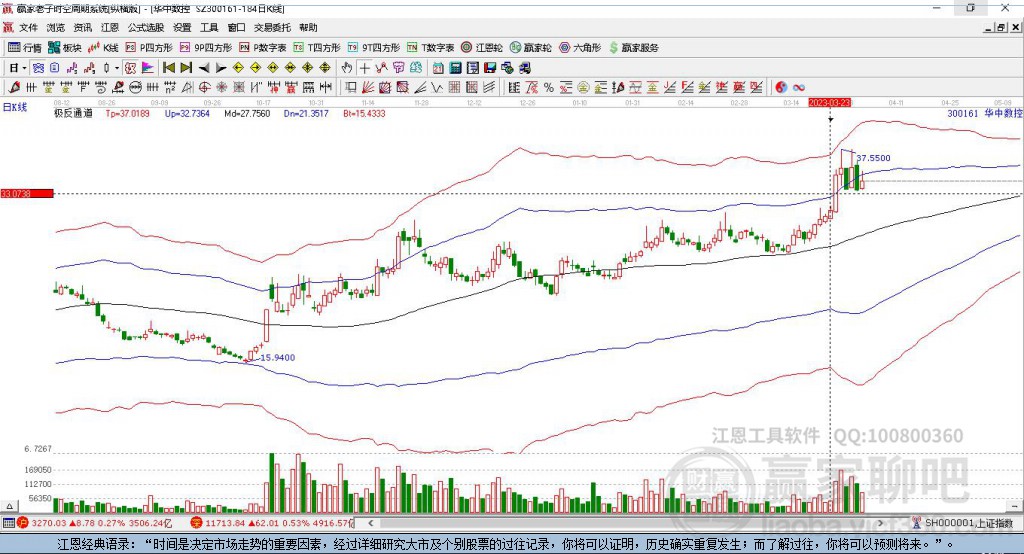Click the colored flag triangle icon

[x=148, y=68]
